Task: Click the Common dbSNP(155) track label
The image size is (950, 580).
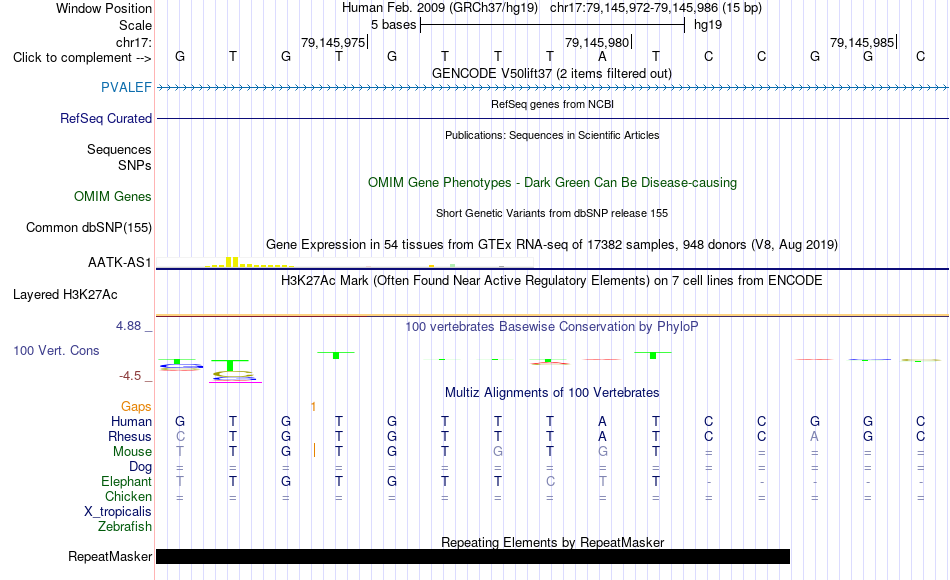Action: click(89, 227)
